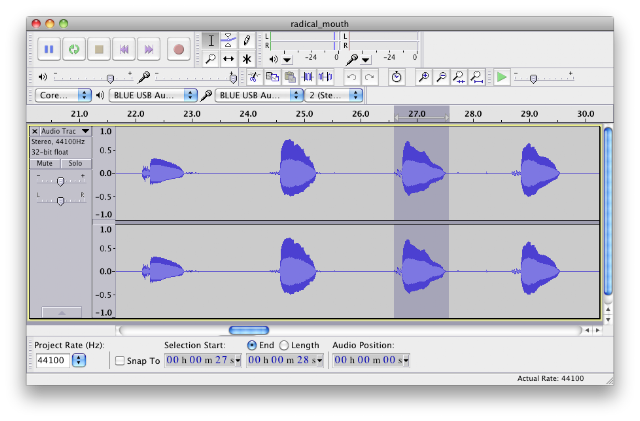Click the horizontal scrollbar thumb
The image size is (640, 421).
[249, 330]
